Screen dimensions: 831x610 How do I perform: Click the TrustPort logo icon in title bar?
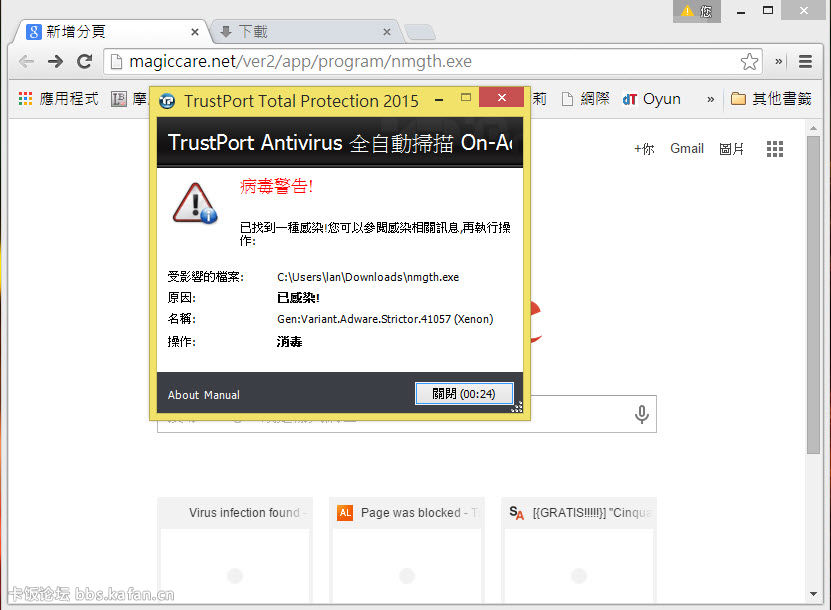pos(167,100)
